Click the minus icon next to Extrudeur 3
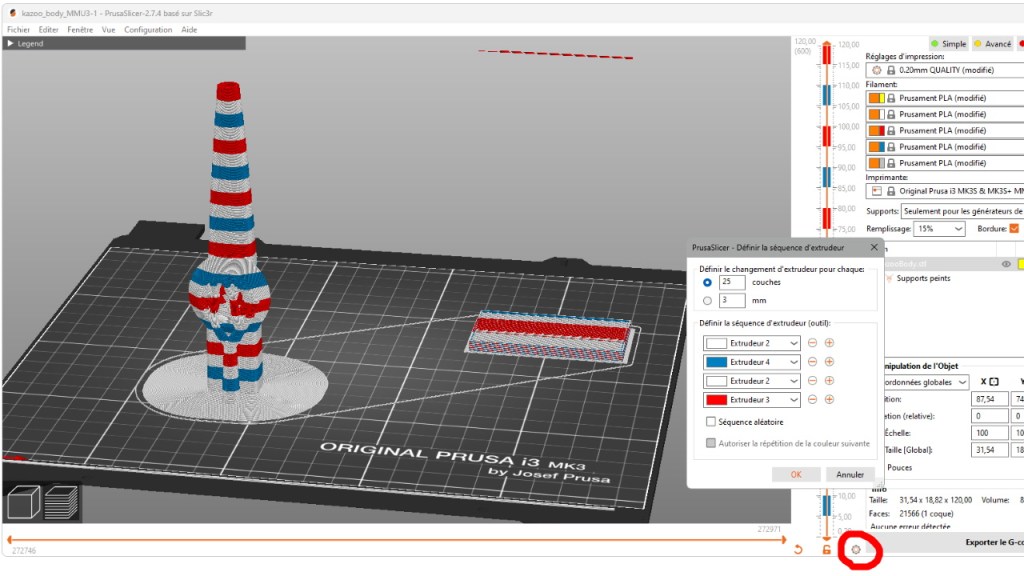Screen dimensions: 1024x576 812,400
